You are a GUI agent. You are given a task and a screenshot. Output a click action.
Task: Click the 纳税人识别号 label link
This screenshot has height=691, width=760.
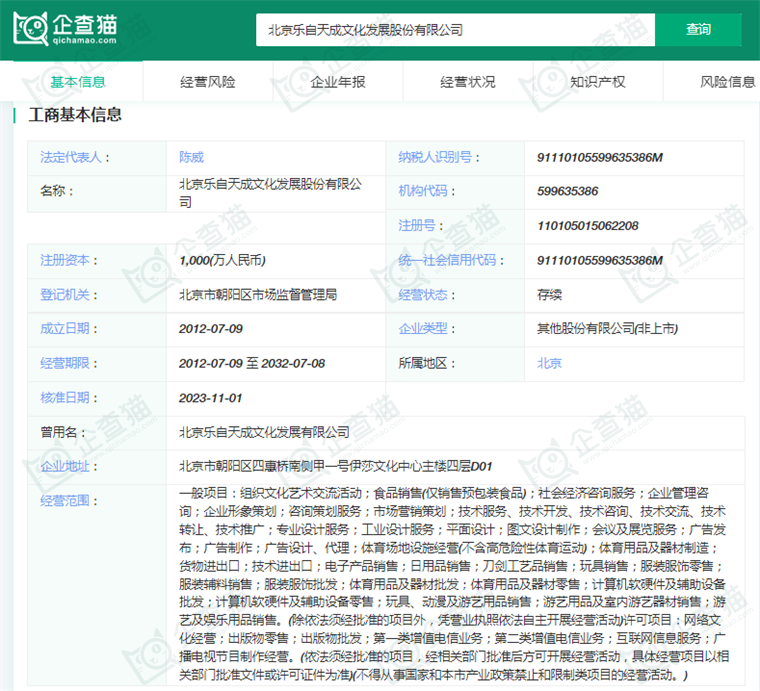(435, 157)
